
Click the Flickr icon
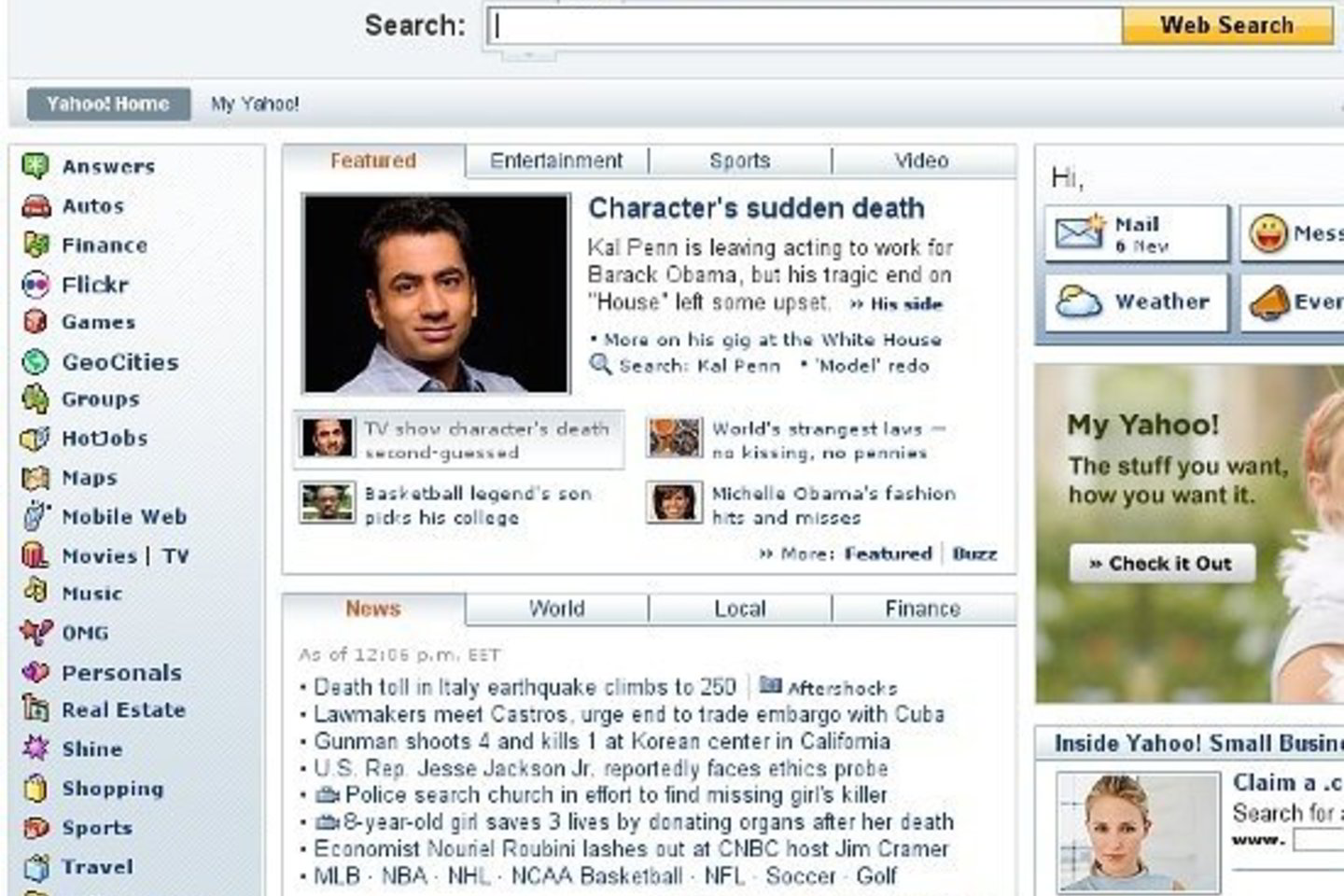coord(35,284)
